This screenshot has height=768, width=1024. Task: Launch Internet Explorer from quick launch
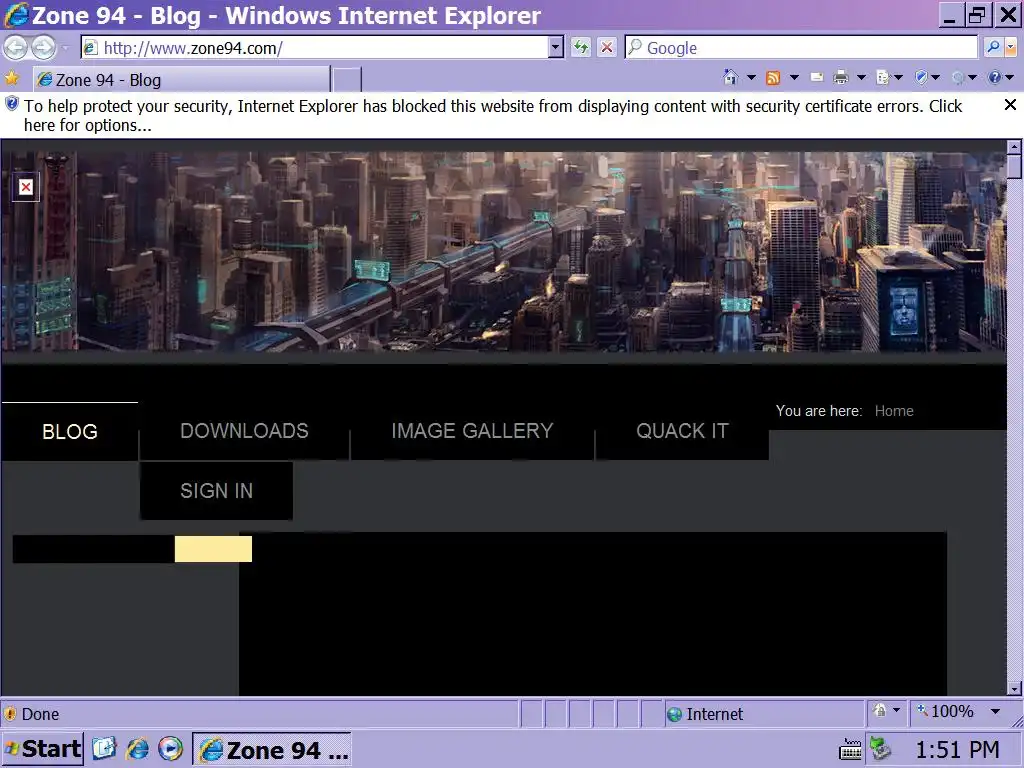tap(137, 748)
